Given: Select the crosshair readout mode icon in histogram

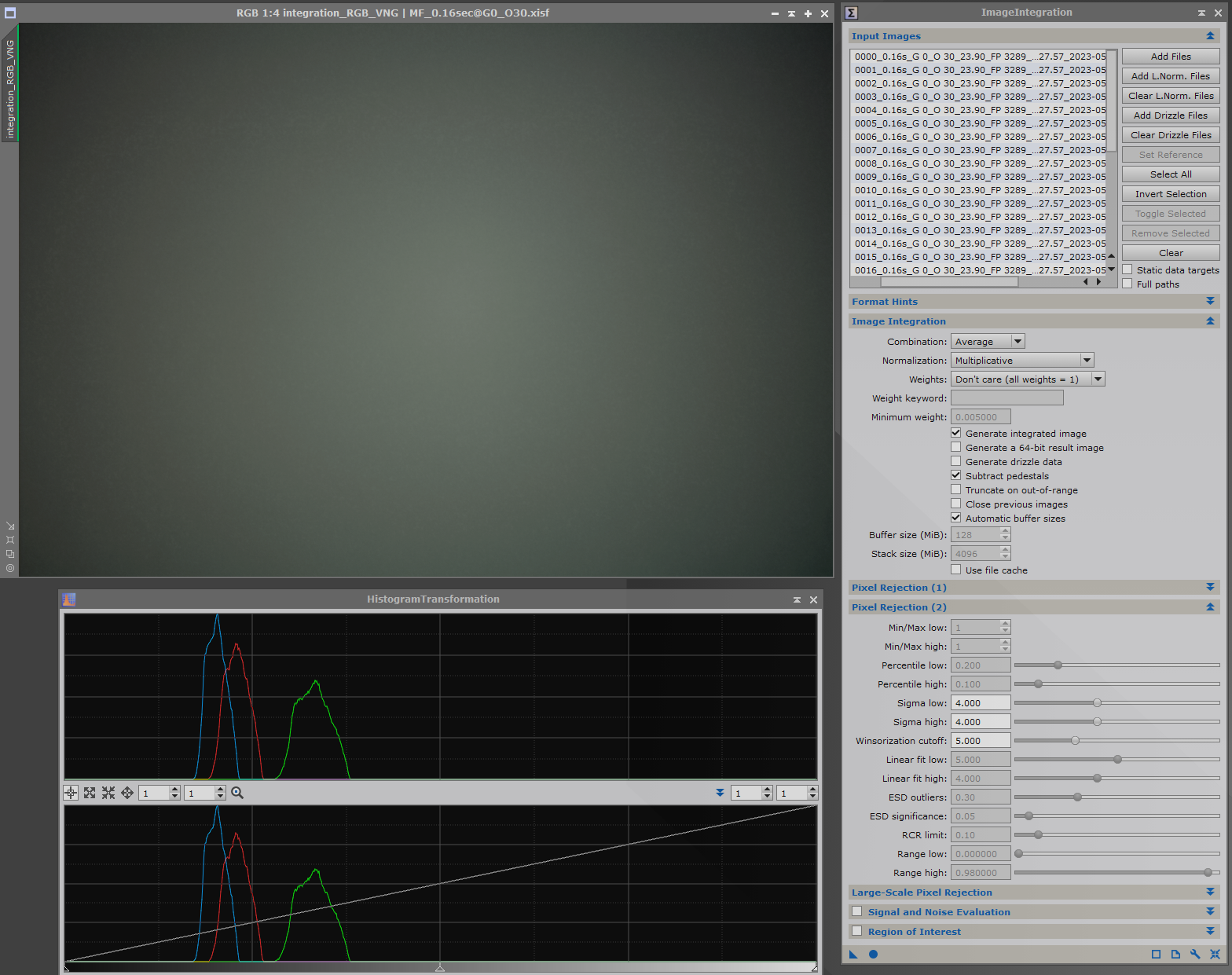Looking at the screenshot, I should (x=71, y=794).
